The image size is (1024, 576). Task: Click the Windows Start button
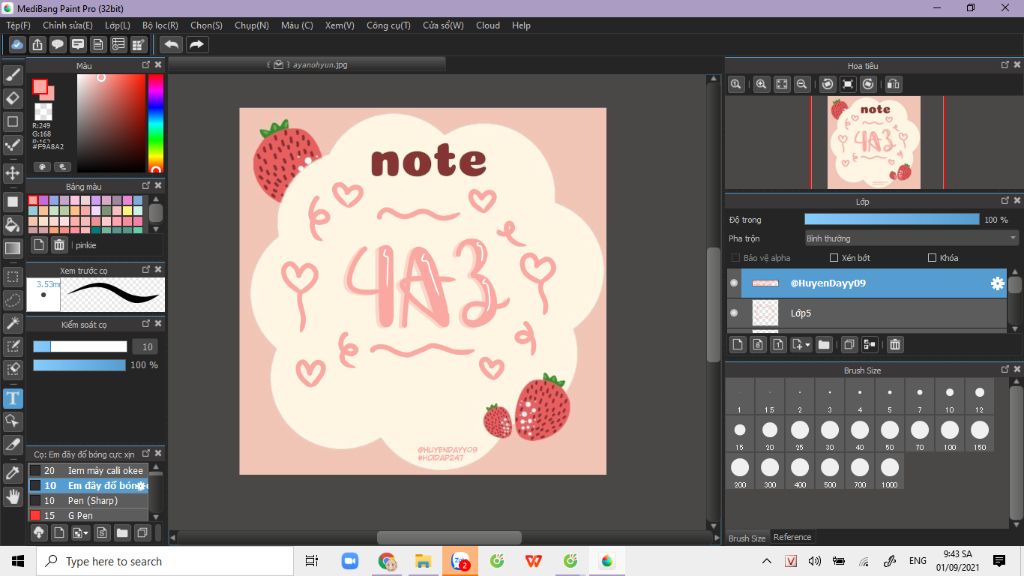click(x=18, y=561)
